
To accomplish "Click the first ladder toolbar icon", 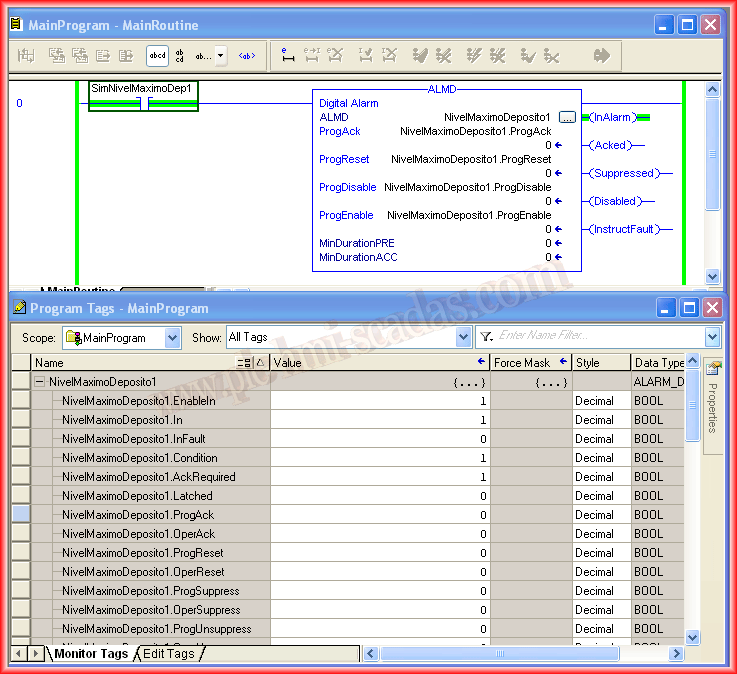I will pos(28,56).
